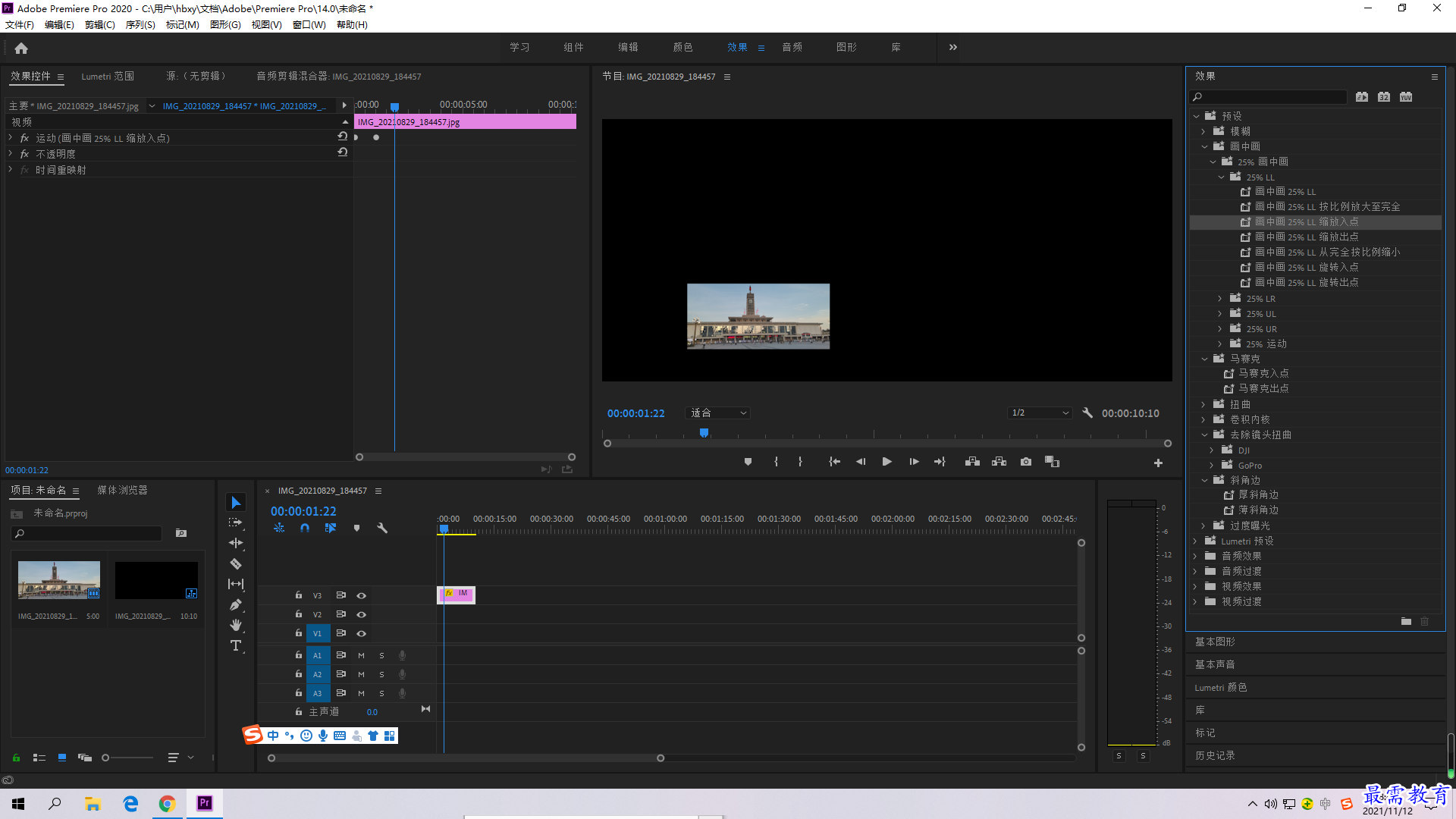Click 32-bit color effects filter icon
Image resolution: width=1456 pixels, height=819 pixels.
(1384, 96)
